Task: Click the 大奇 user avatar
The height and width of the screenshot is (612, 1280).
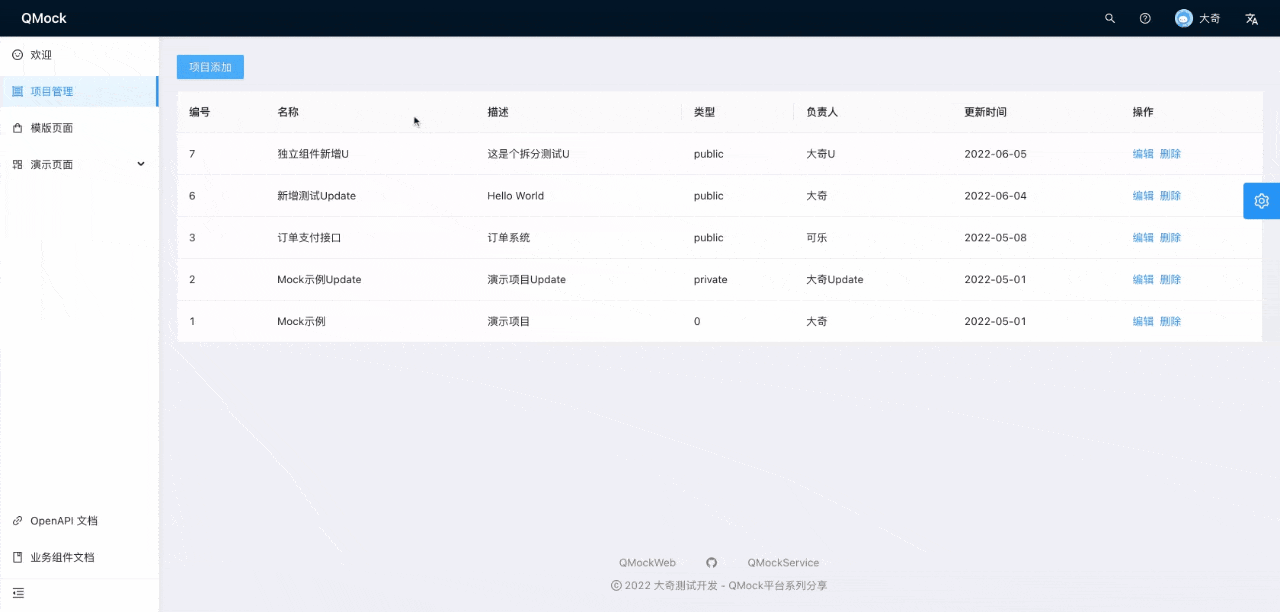Action: [1183, 18]
